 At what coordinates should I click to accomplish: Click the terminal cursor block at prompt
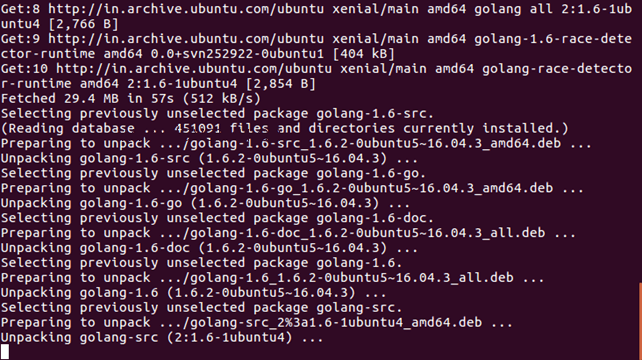[5, 352]
